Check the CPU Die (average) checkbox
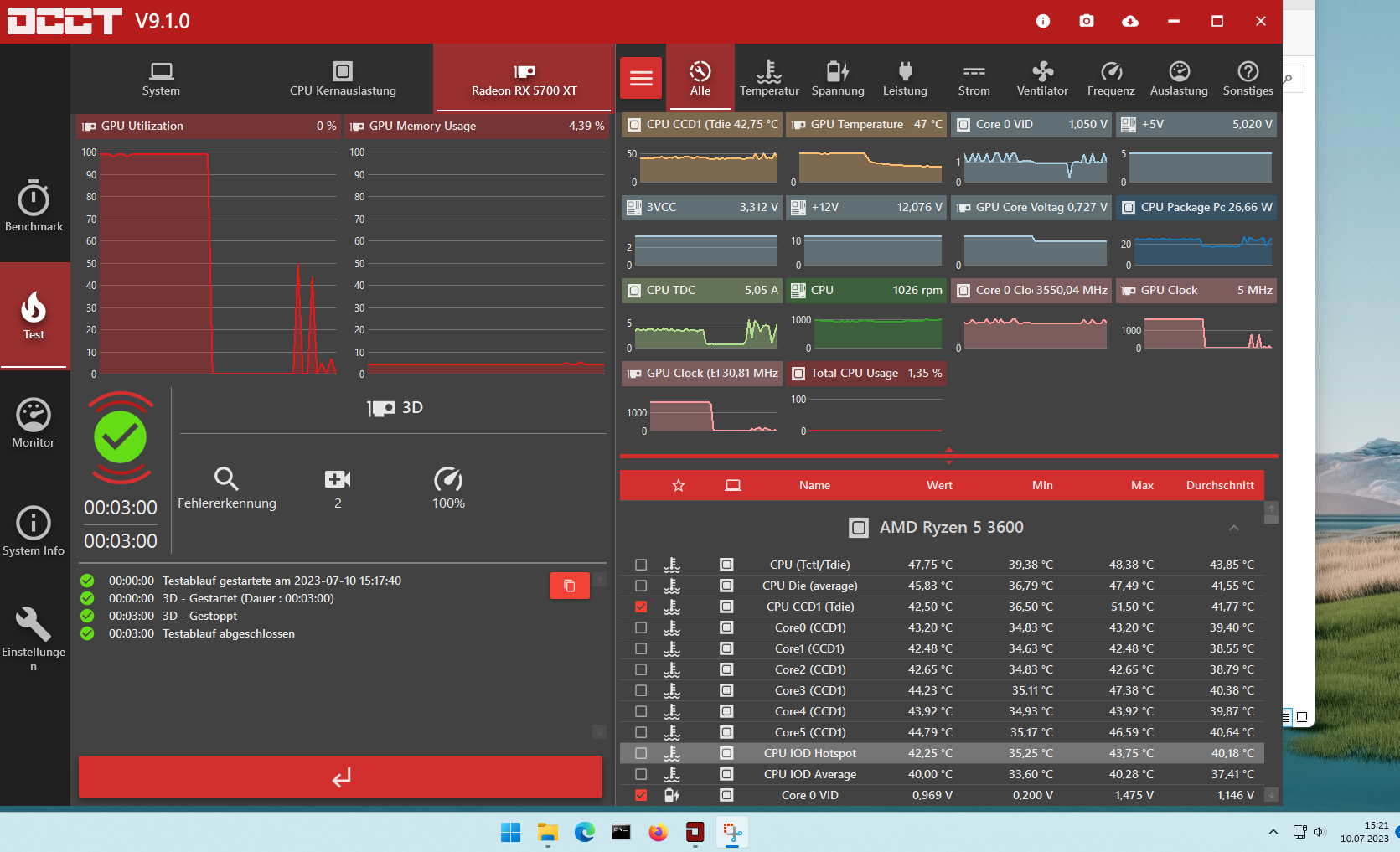 pos(641,586)
